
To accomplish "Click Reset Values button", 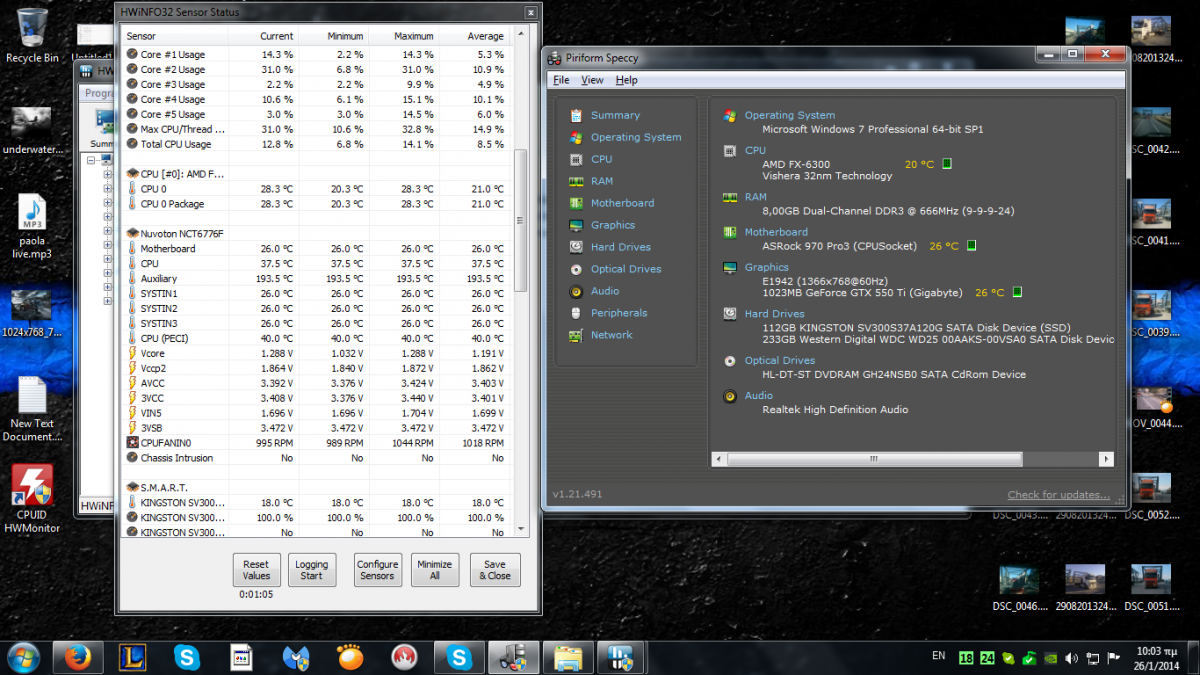I will coord(256,570).
